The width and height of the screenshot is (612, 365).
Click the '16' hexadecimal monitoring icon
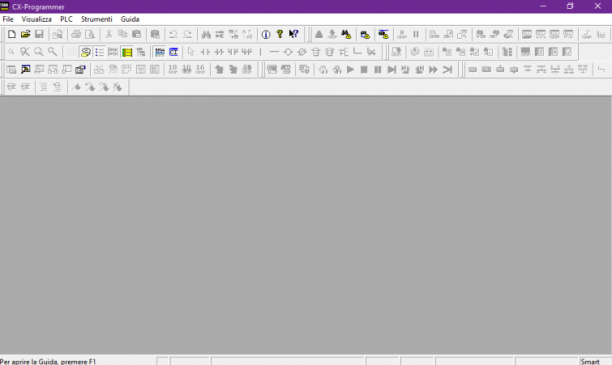(200, 69)
